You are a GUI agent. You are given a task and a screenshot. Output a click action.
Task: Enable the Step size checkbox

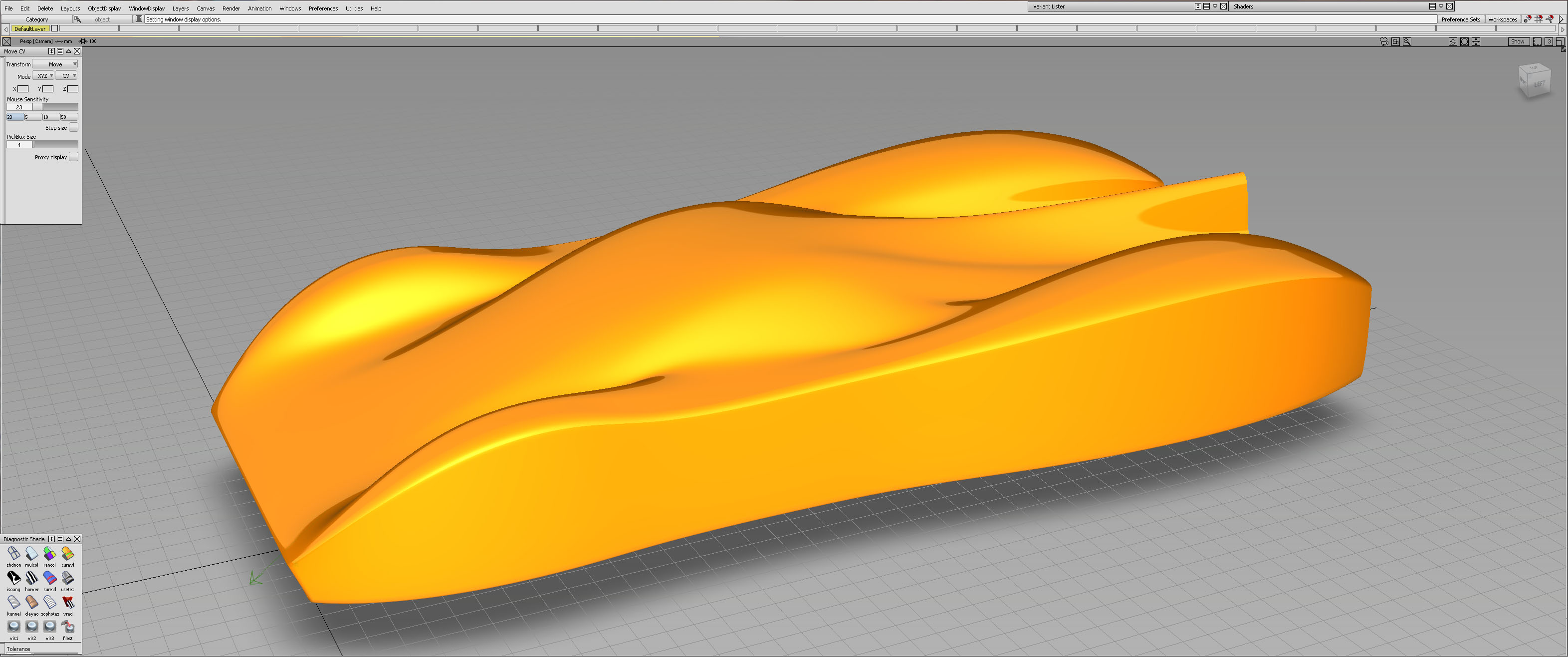click(x=74, y=127)
